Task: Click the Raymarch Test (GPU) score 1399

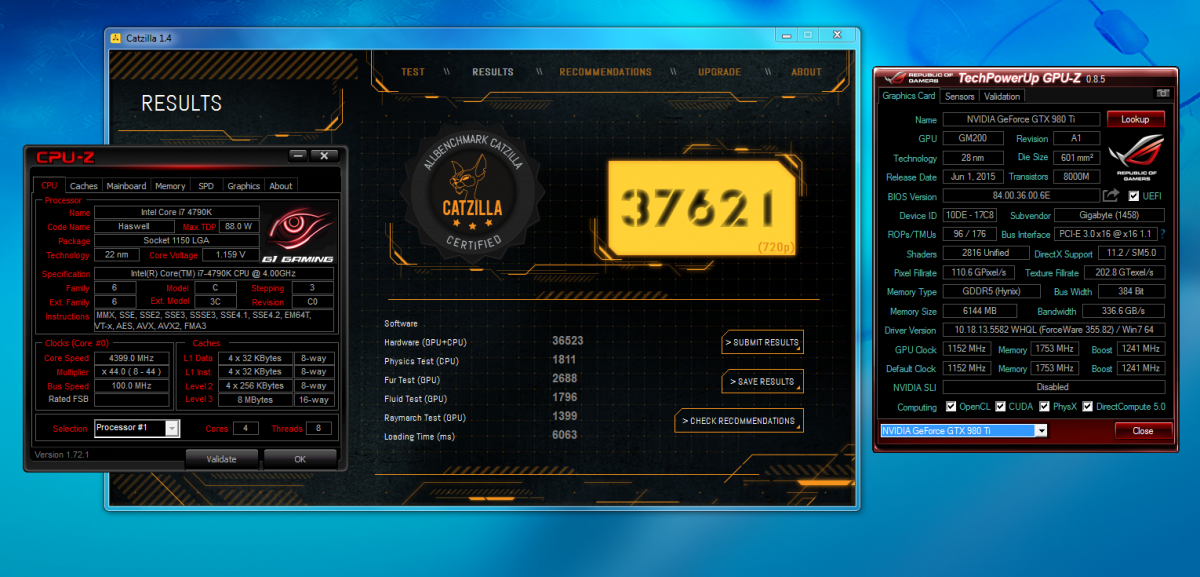Action: click(x=565, y=416)
